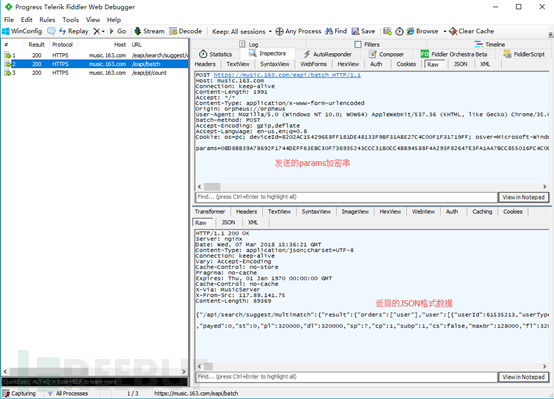This screenshot has height=399, width=554.
Task: Click the Any Process target icon
Action: [279, 31]
